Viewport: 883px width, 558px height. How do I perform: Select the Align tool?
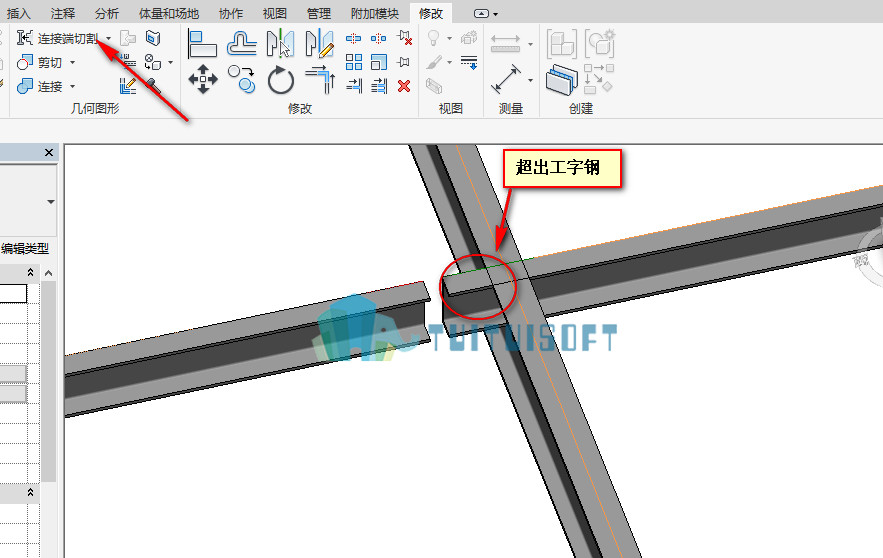pyautogui.click(x=202, y=44)
